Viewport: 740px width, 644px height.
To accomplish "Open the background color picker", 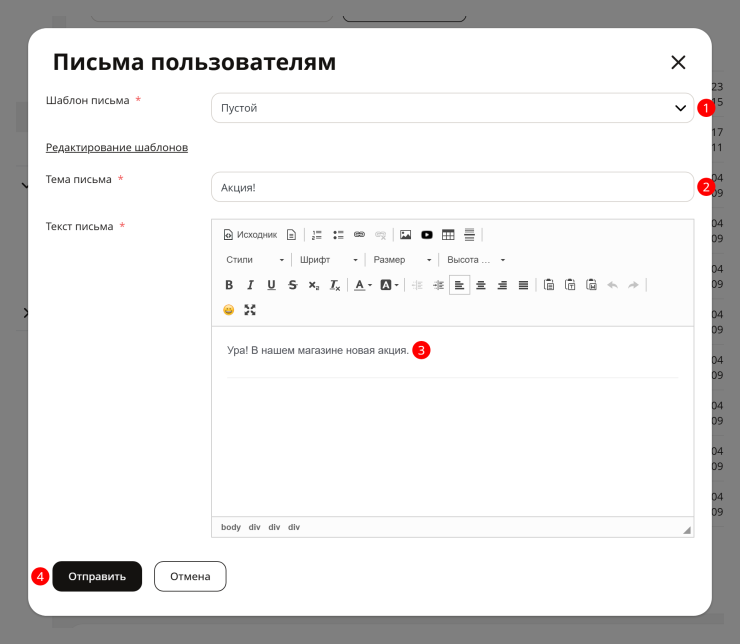I will coord(389,285).
